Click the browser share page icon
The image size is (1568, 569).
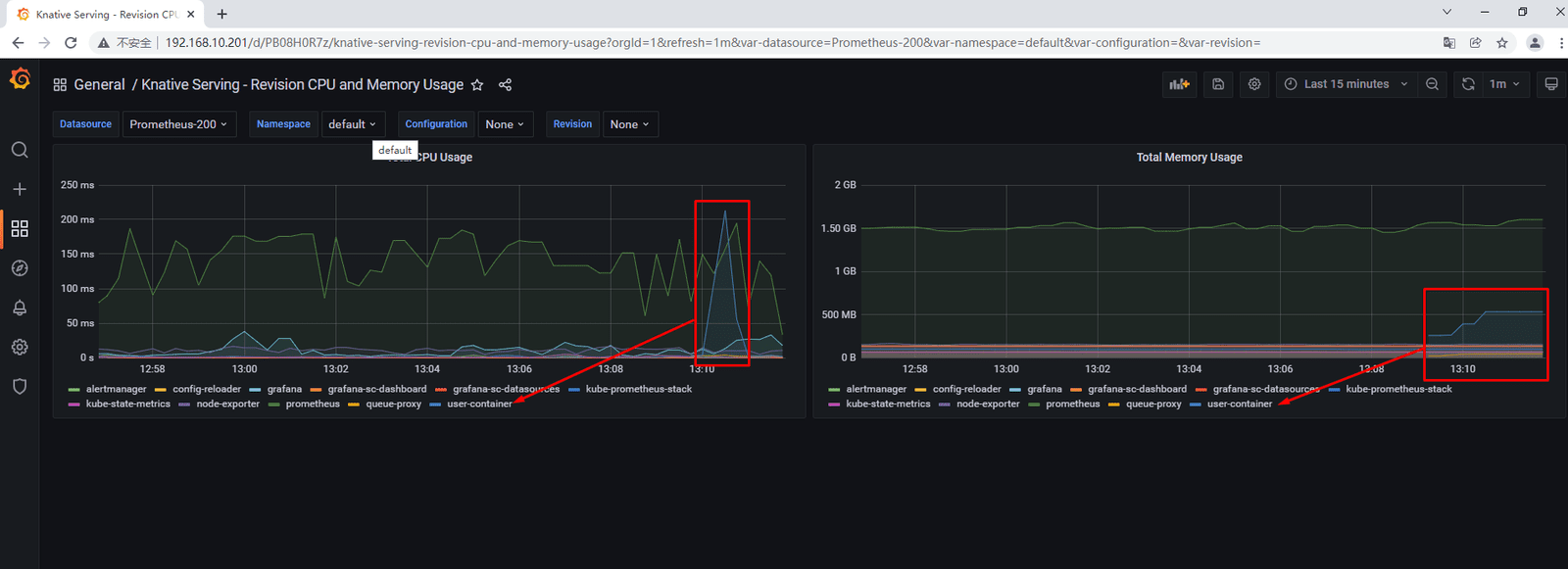click(1476, 43)
